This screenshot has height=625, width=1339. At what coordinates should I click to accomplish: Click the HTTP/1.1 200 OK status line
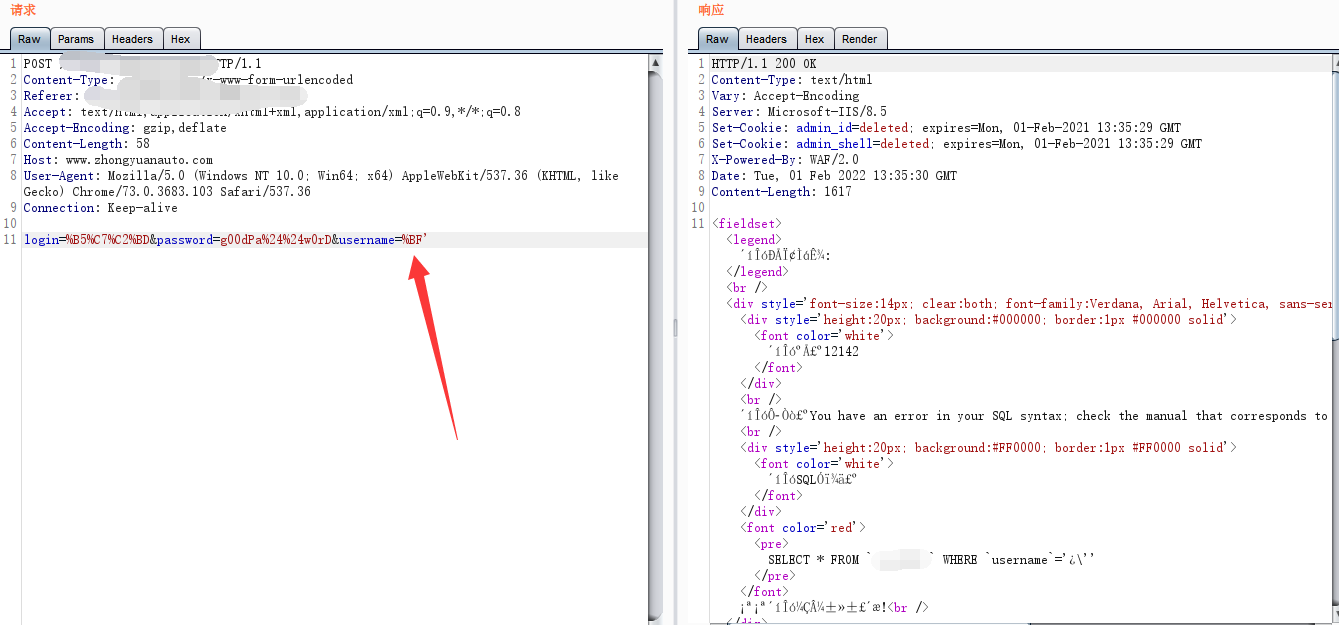click(x=763, y=64)
